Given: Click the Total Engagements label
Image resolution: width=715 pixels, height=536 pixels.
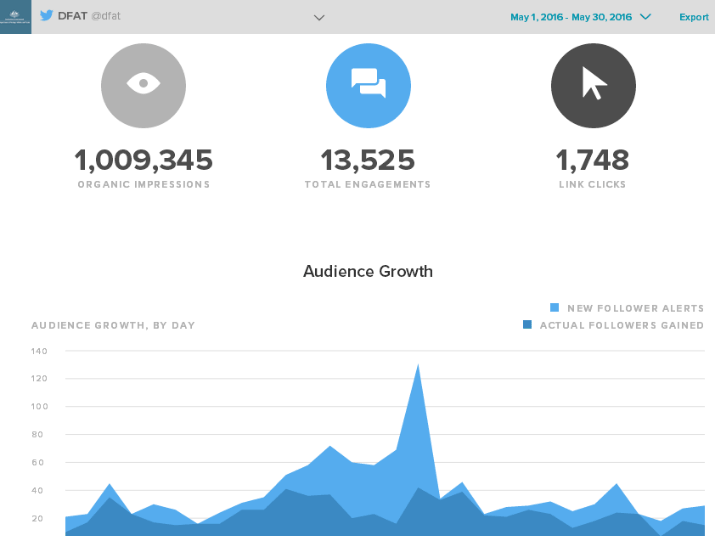Looking at the screenshot, I should tap(368, 184).
